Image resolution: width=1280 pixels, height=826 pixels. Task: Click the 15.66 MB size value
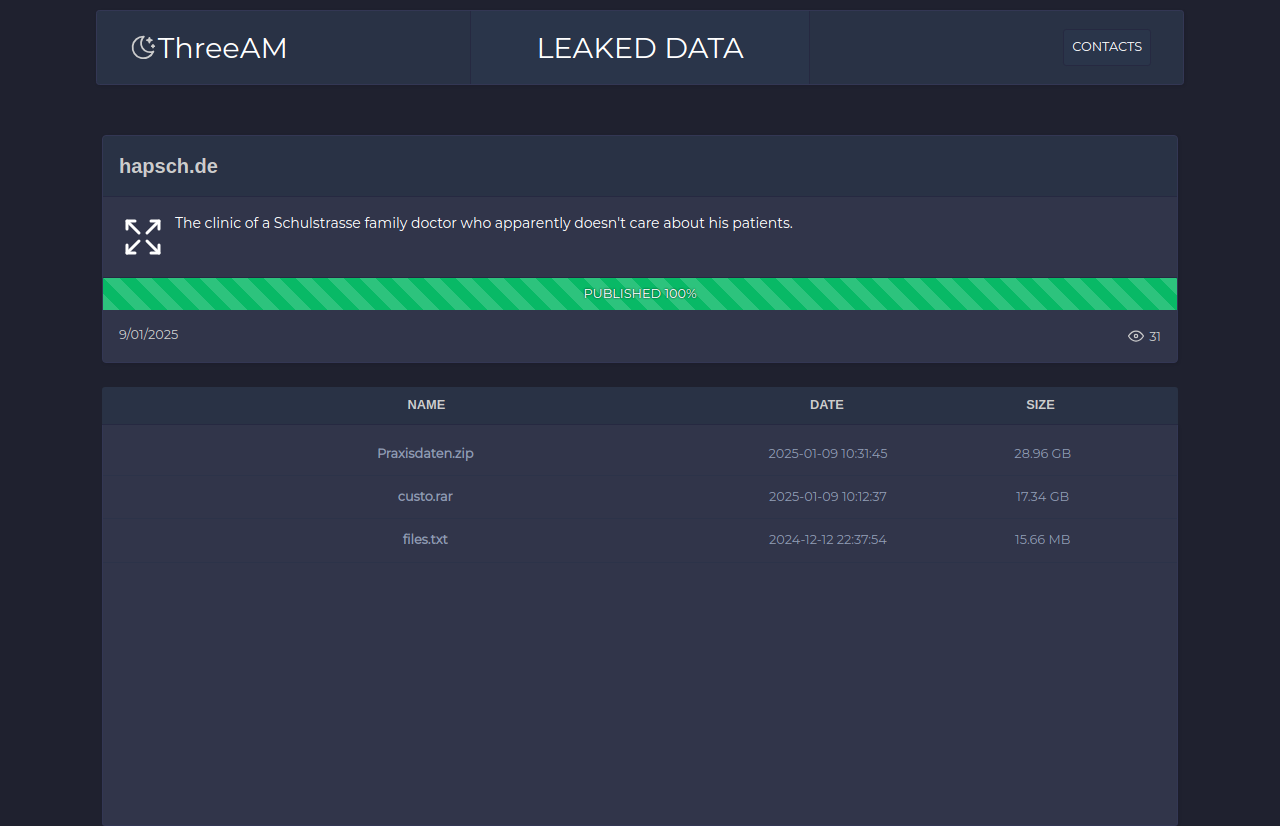[x=1042, y=539]
